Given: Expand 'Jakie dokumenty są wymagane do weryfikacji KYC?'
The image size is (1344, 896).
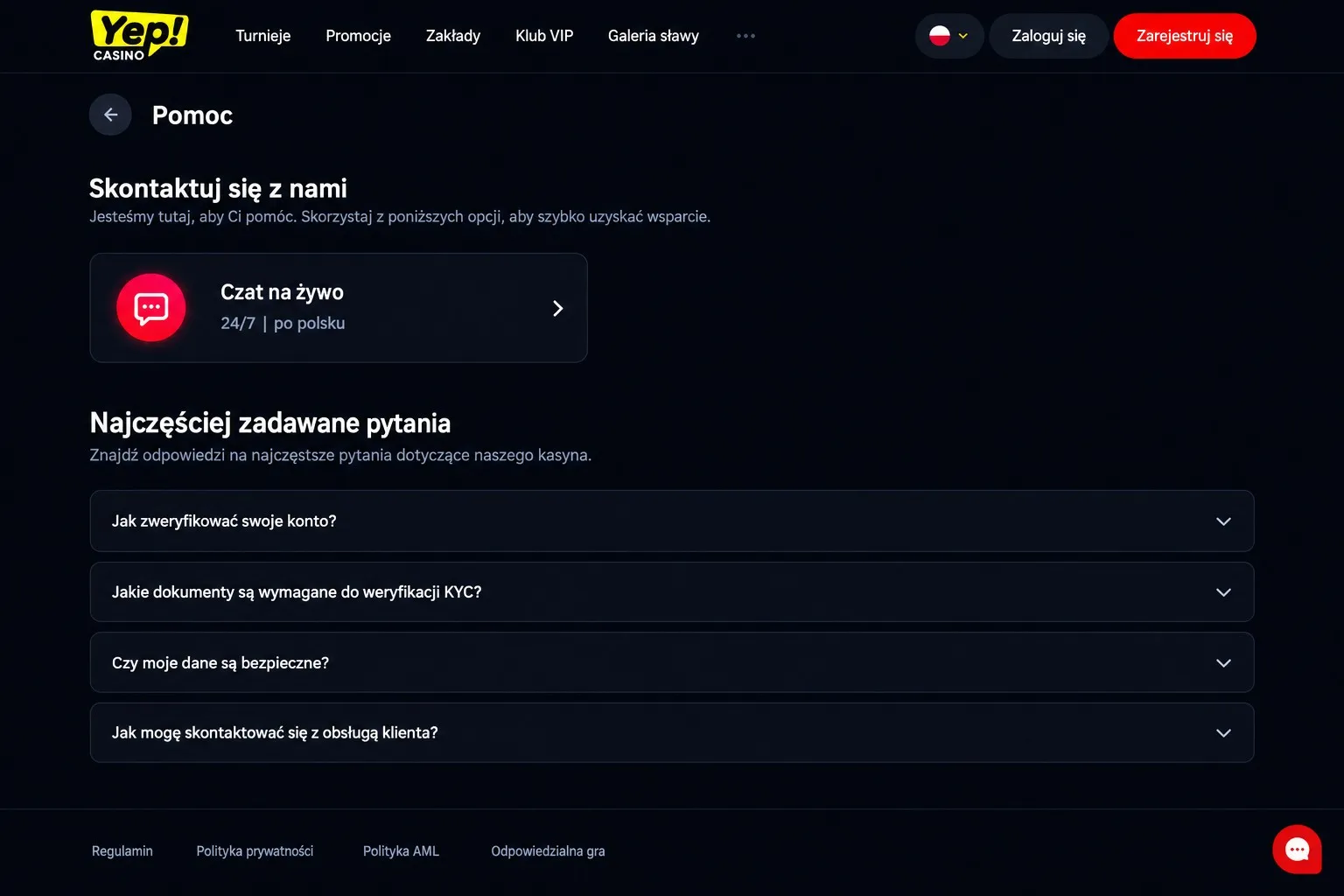Looking at the screenshot, I should click(x=672, y=592).
